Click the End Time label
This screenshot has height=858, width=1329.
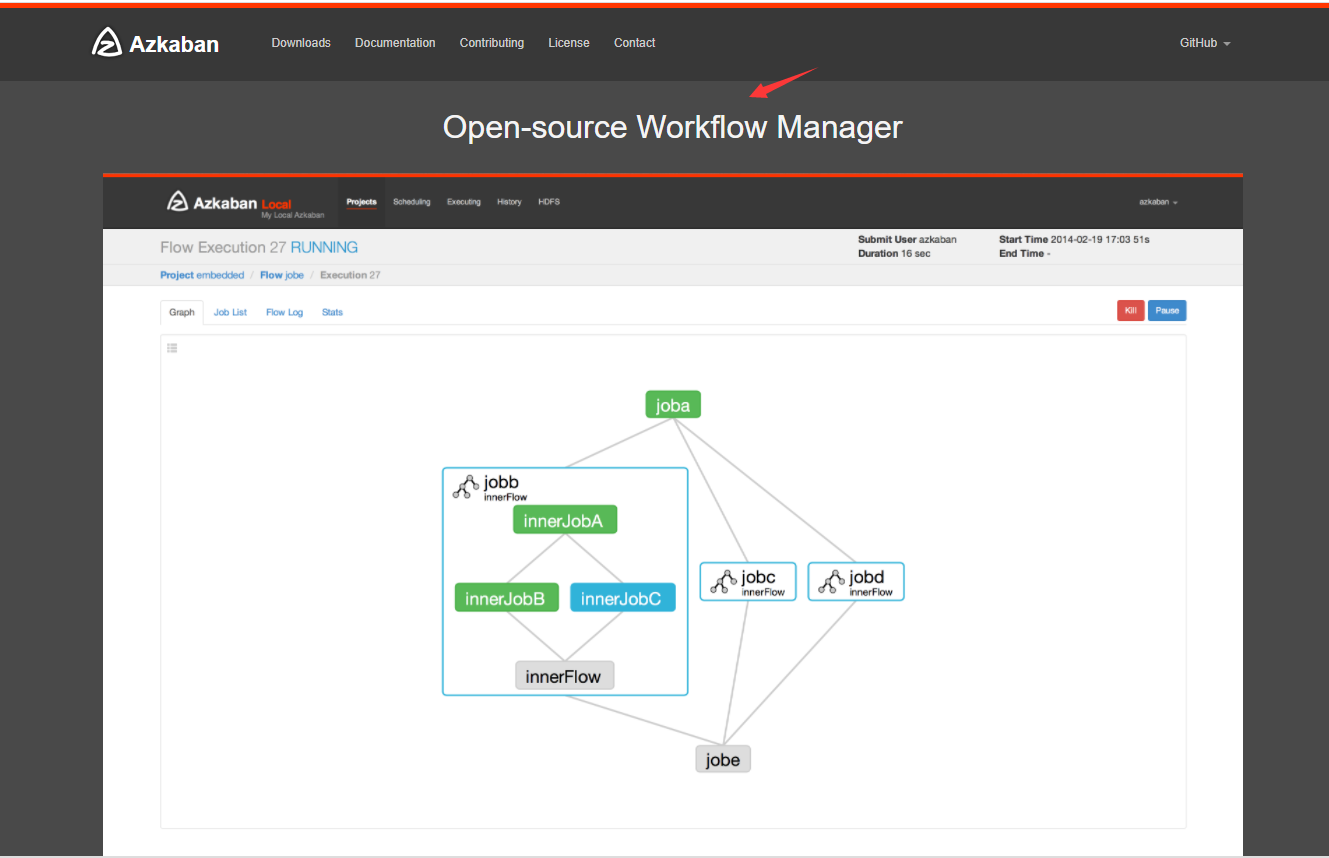click(x=1021, y=254)
